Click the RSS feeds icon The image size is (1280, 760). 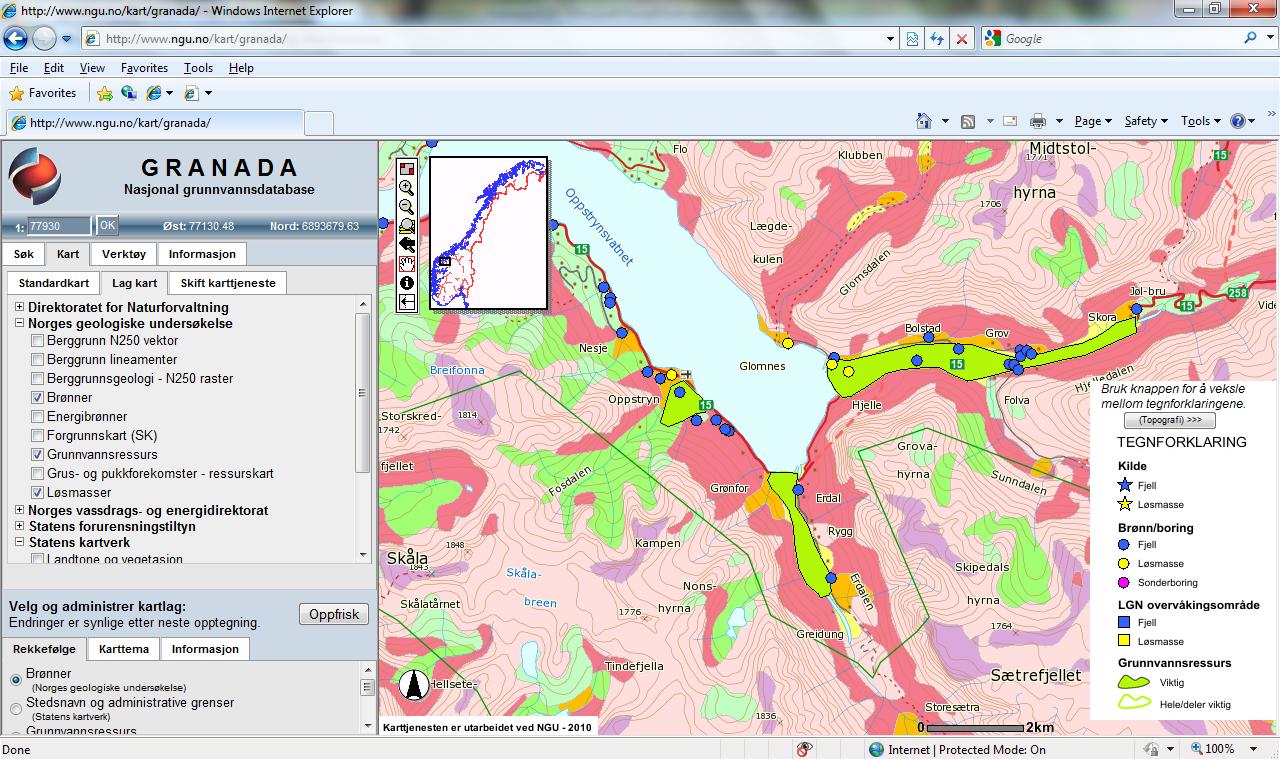pyautogui.click(x=968, y=121)
